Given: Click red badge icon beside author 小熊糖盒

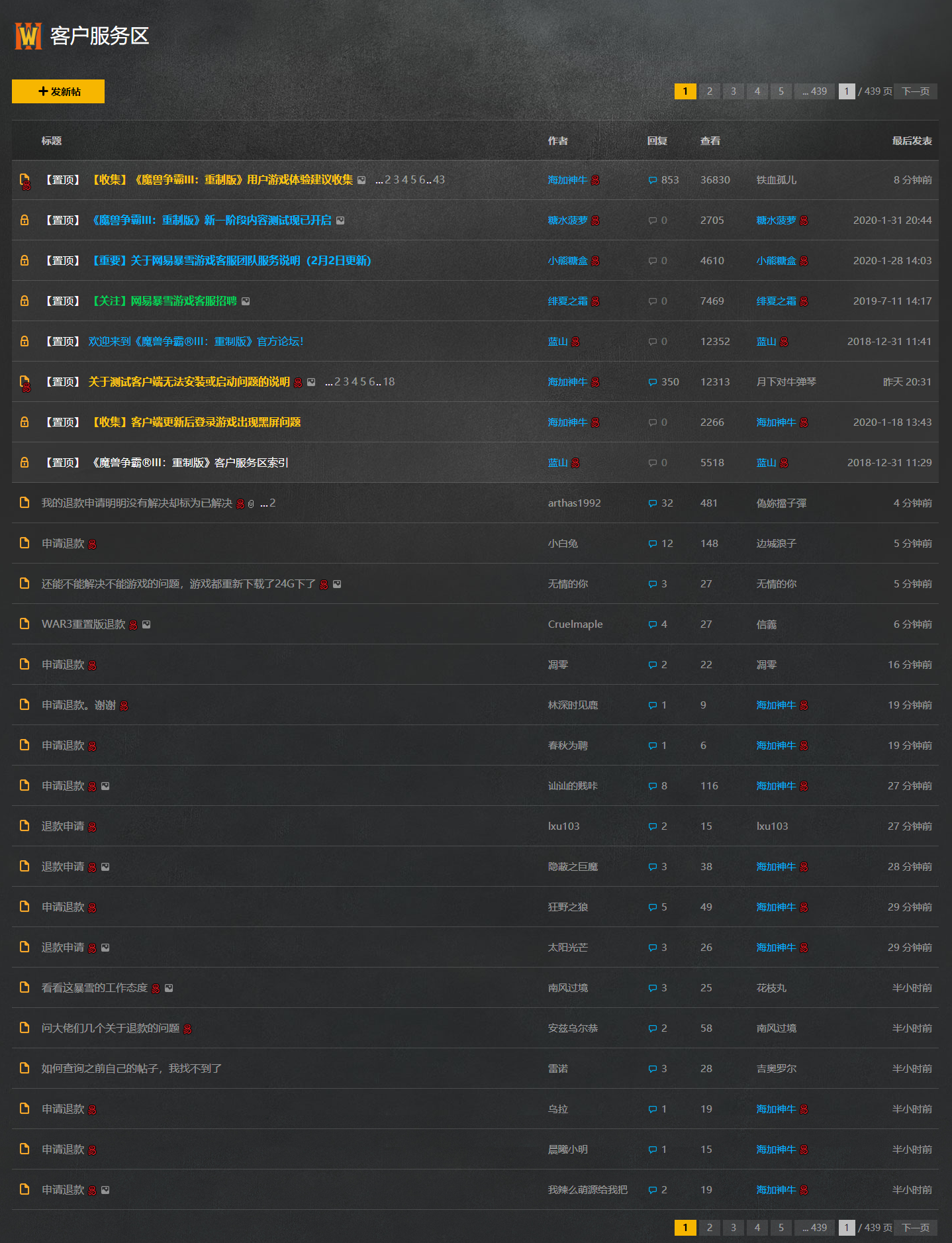Looking at the screenshot, I should [x=595, y=261].
